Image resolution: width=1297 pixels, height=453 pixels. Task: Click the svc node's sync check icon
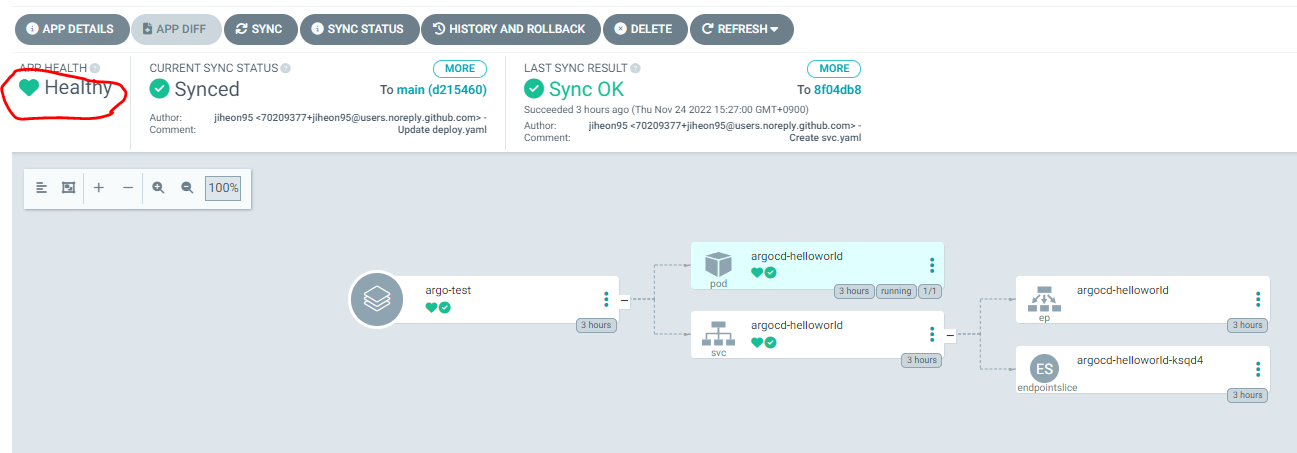[x=771, y=342]
